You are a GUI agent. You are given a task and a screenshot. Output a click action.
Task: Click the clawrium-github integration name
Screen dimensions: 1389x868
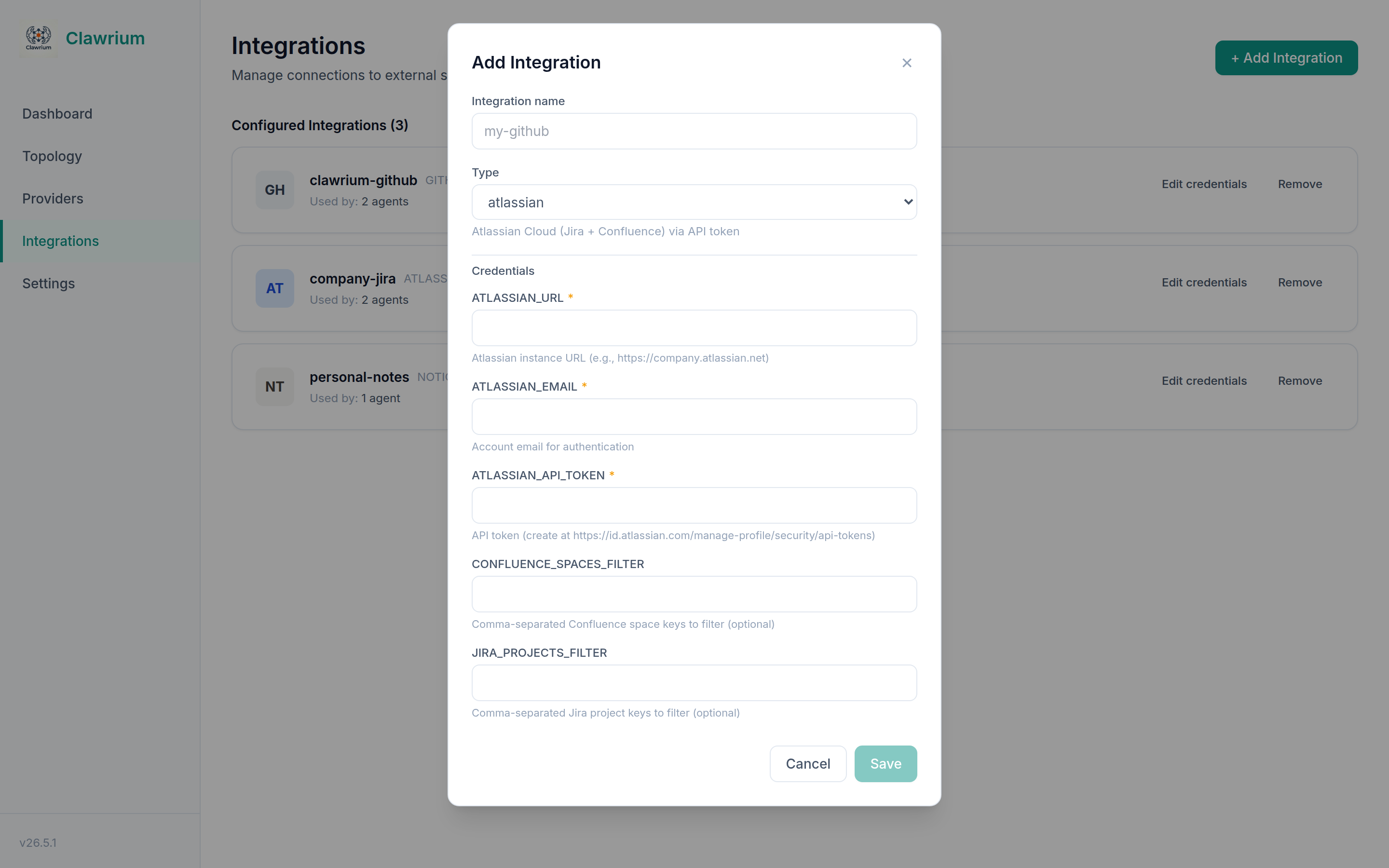tap(363, 180)
